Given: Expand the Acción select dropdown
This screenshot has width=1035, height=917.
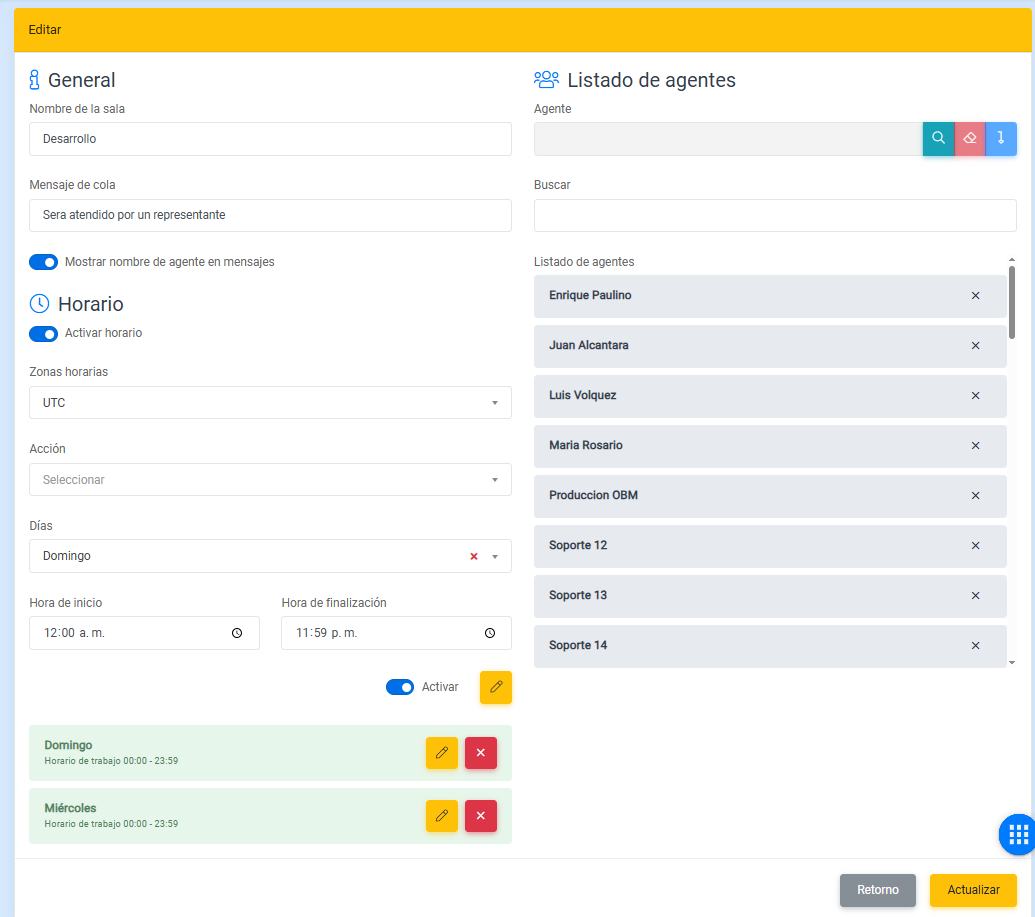Looking at the screenshot, I should (x=270, y=480).
